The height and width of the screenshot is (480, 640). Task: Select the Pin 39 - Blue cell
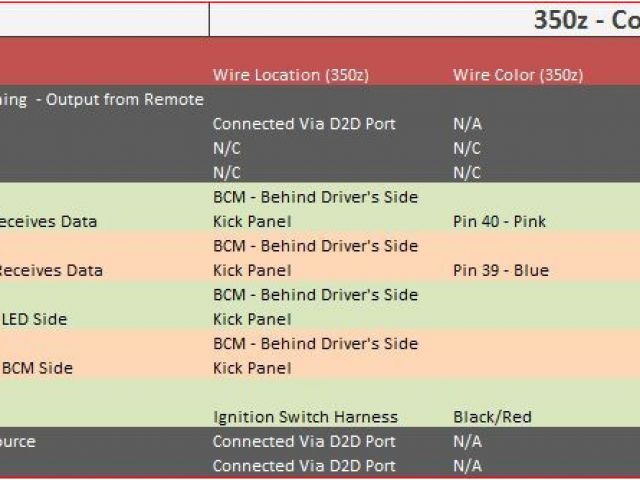pyautogui.click(x=499, y=270)
